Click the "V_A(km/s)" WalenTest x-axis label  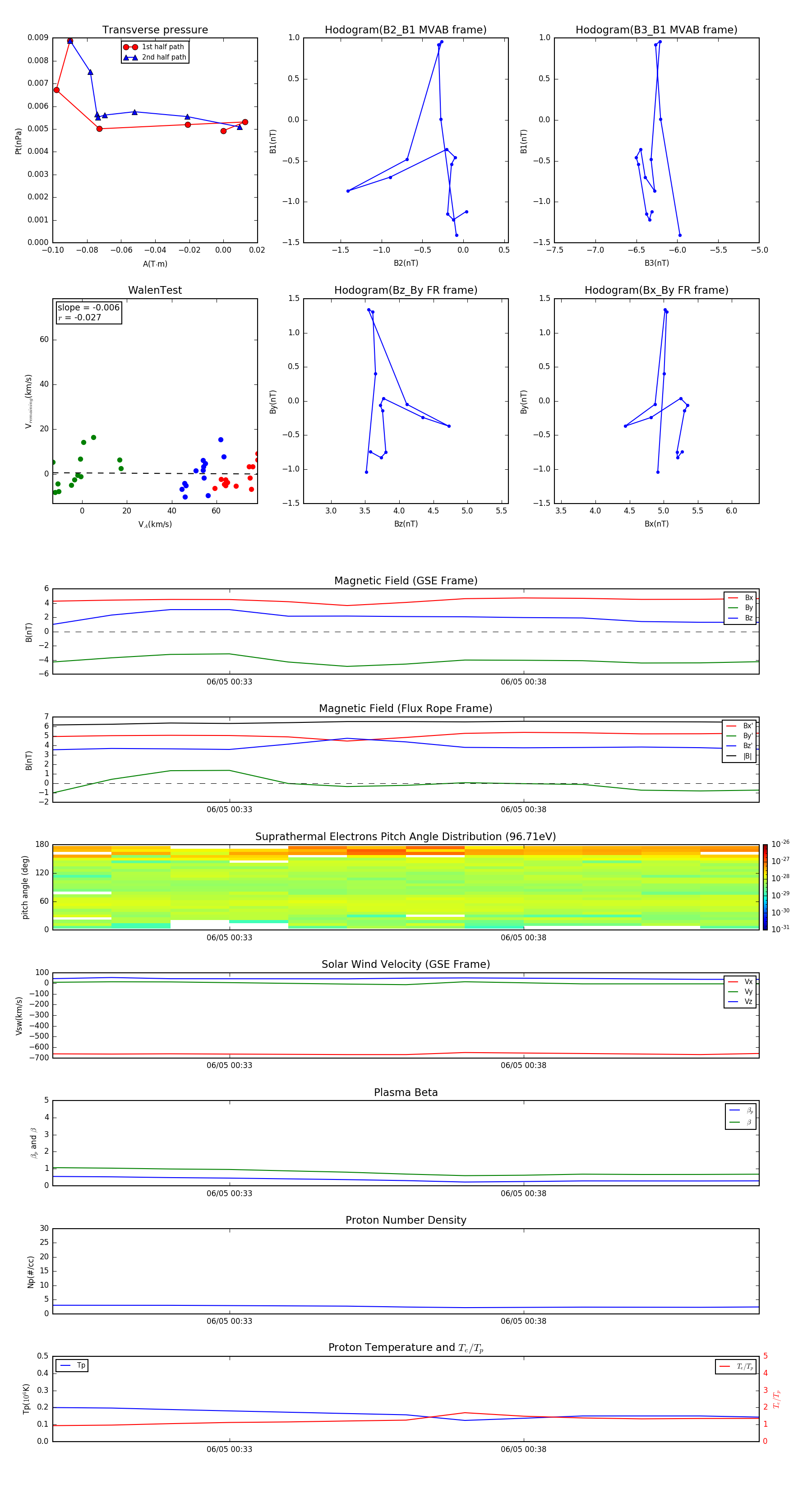155,524
